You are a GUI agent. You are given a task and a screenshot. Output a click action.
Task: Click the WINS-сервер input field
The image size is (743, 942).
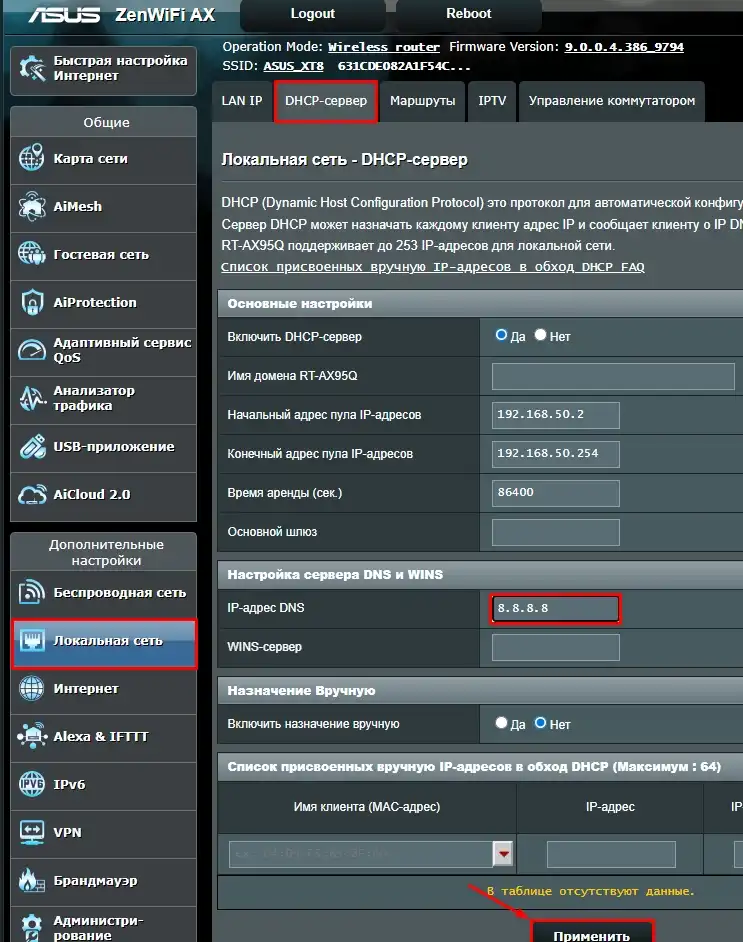(556, 648)
